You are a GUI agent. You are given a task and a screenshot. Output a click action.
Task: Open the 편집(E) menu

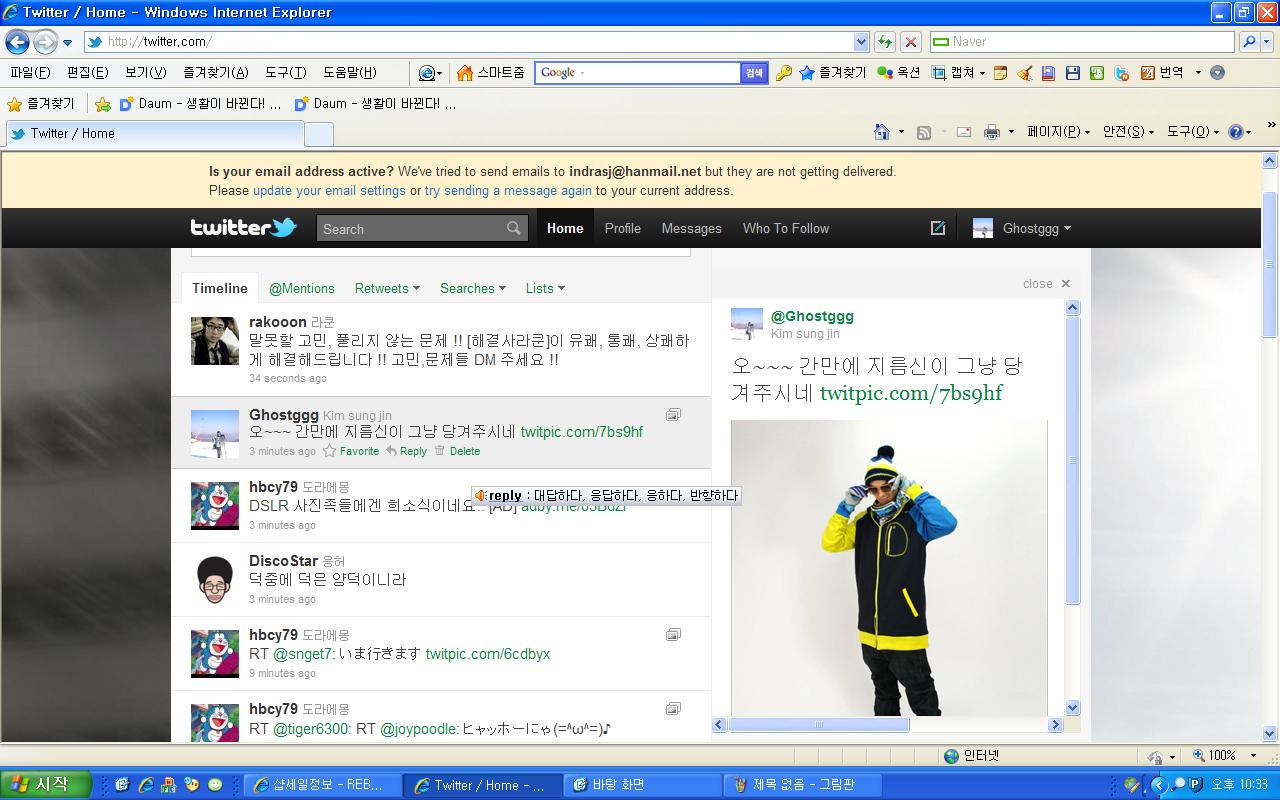coord(88,73)
